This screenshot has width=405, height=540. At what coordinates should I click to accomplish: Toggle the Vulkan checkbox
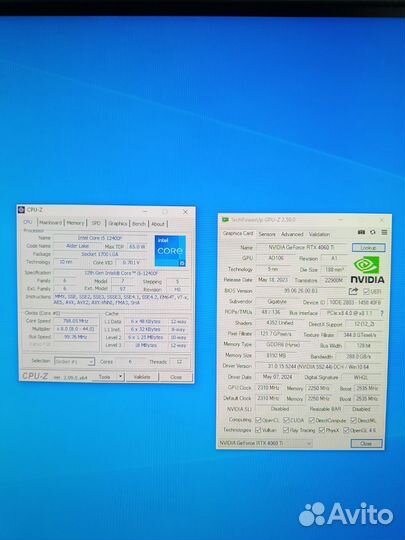point(258,430)
